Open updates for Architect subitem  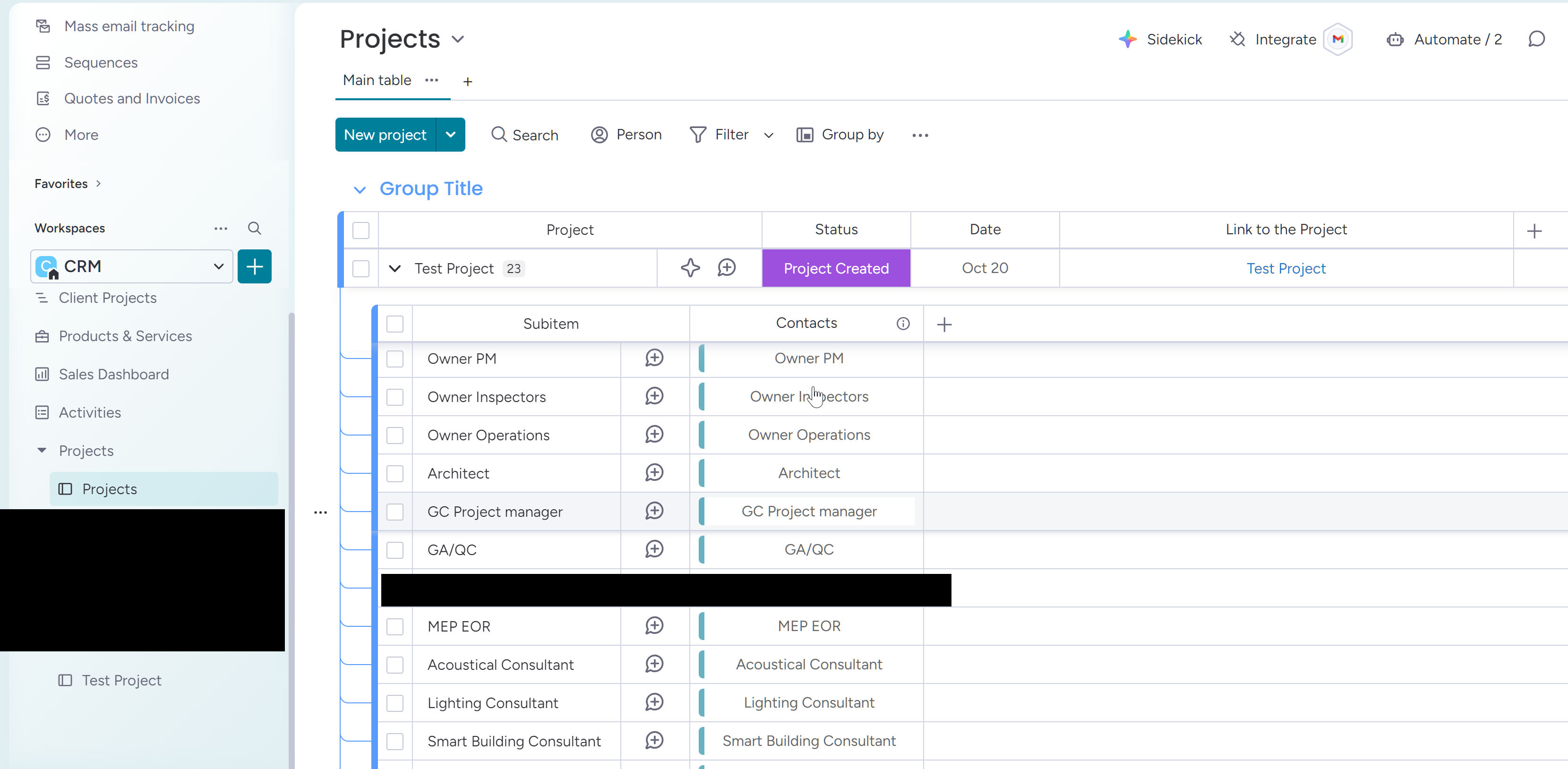[654, 473]
